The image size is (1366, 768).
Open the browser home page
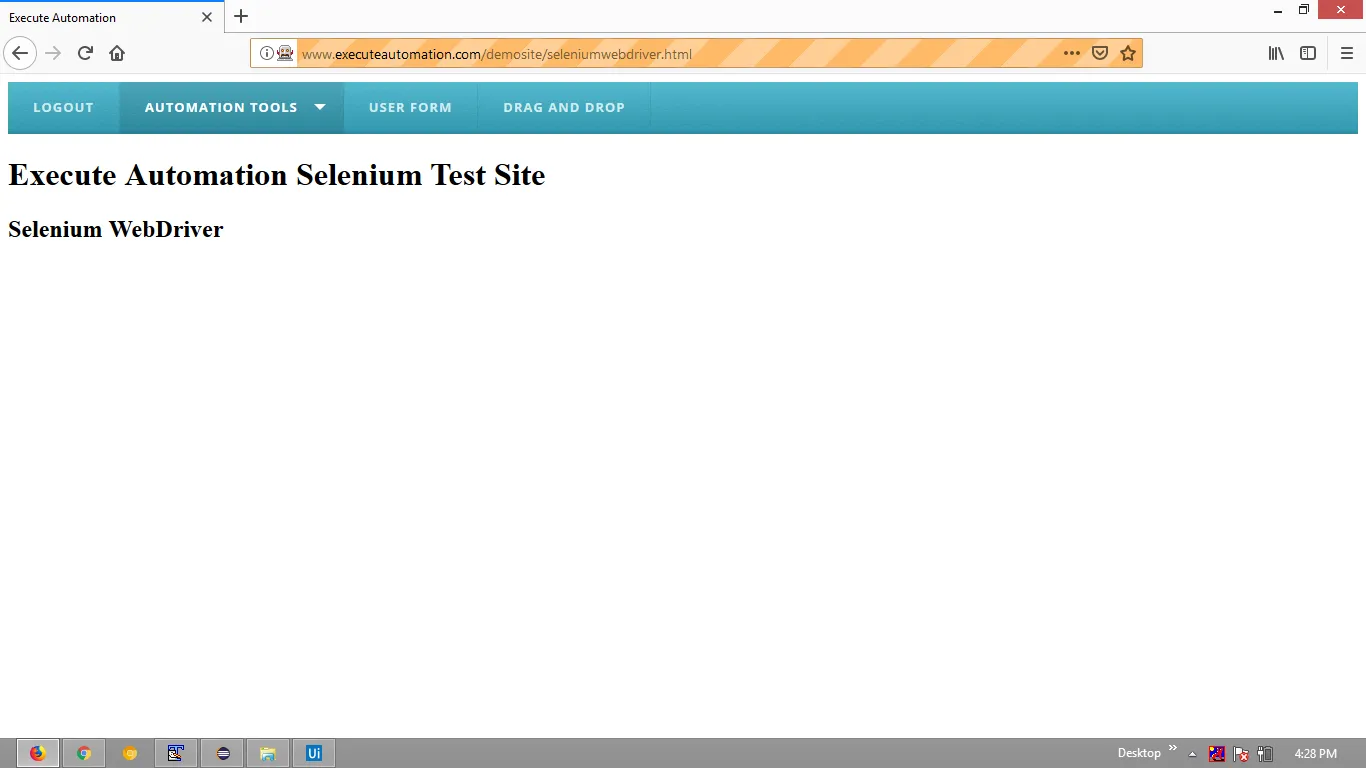117,53
